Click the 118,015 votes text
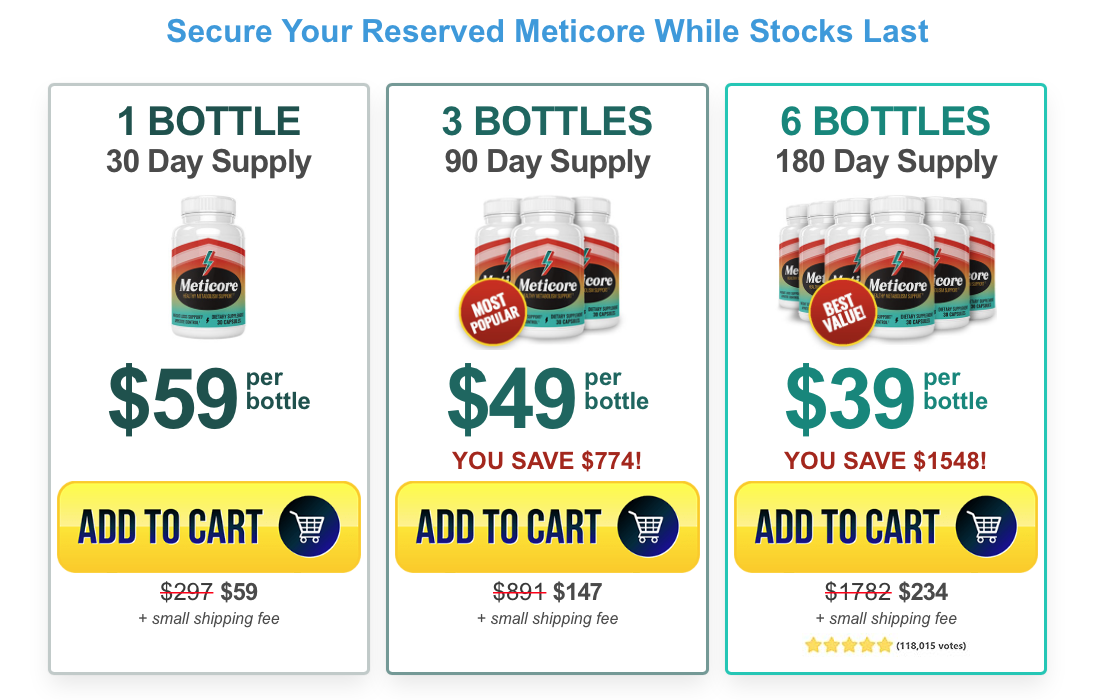This screenshot has width=1100, height=700. [931, 646]
